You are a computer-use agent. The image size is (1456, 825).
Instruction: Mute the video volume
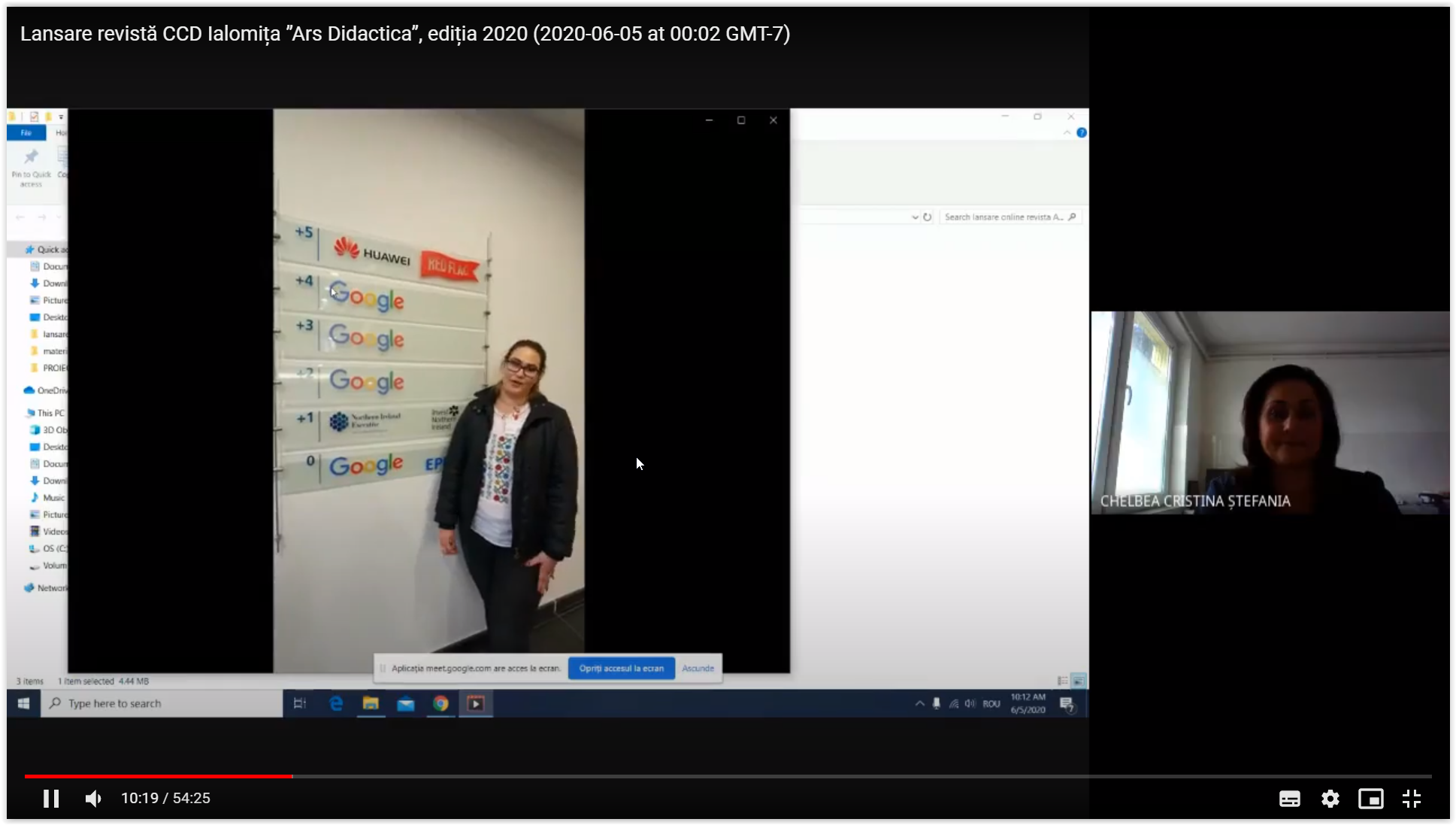(93, 798)
